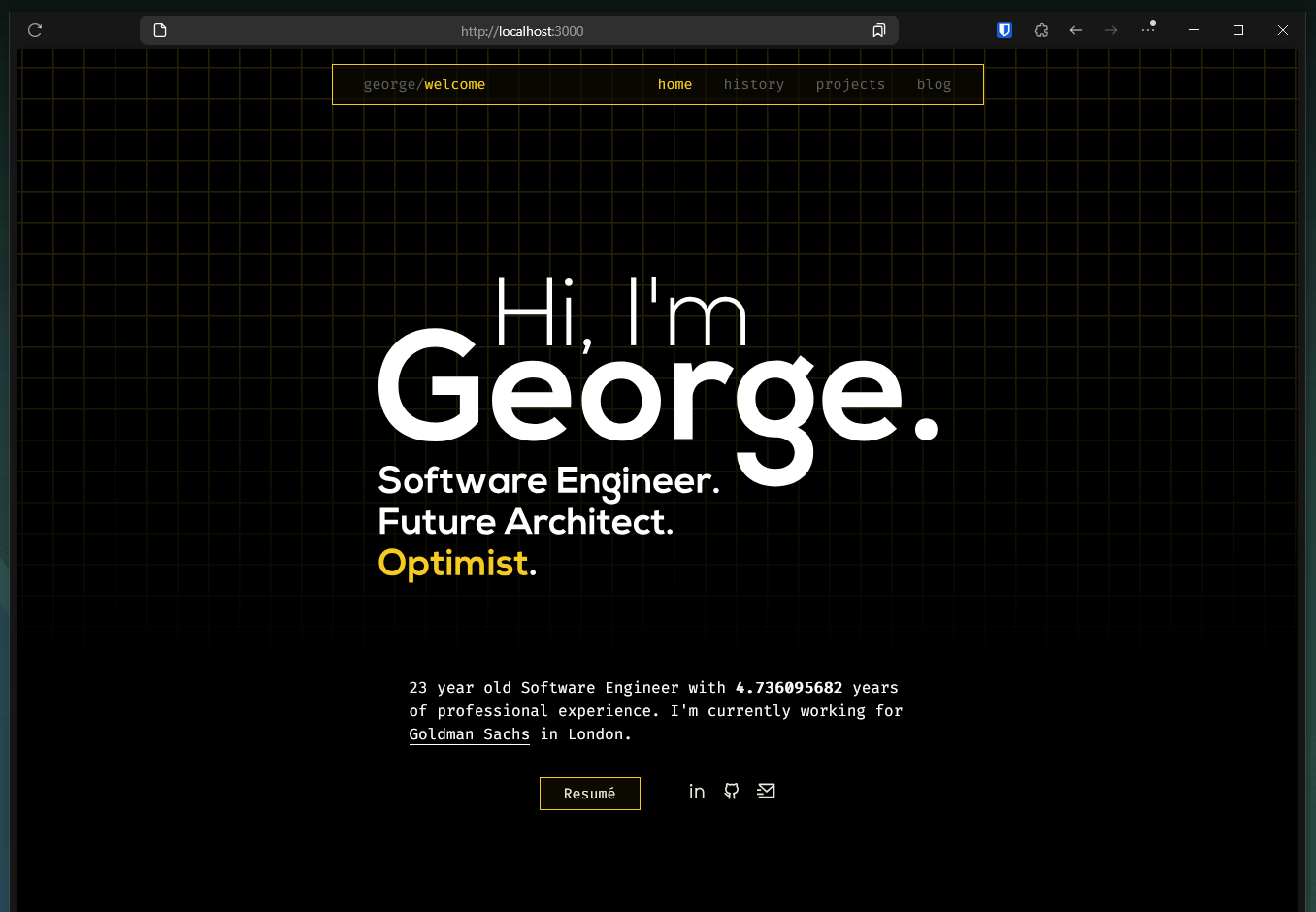Image resolution: width=1316 pixels, height=912 pixels.
Task: Minimize the browser window
Action: click(x=1193, y=30)
